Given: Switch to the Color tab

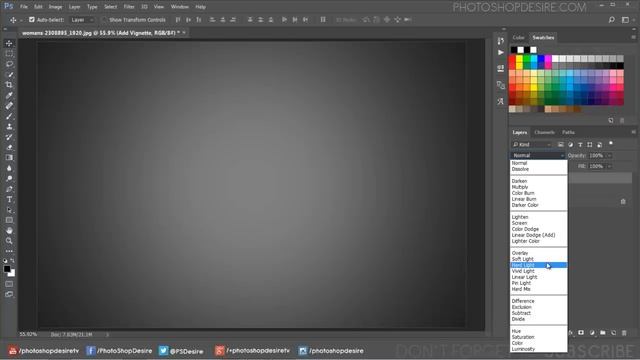Looking at the screenshot, I should (518, 38).
